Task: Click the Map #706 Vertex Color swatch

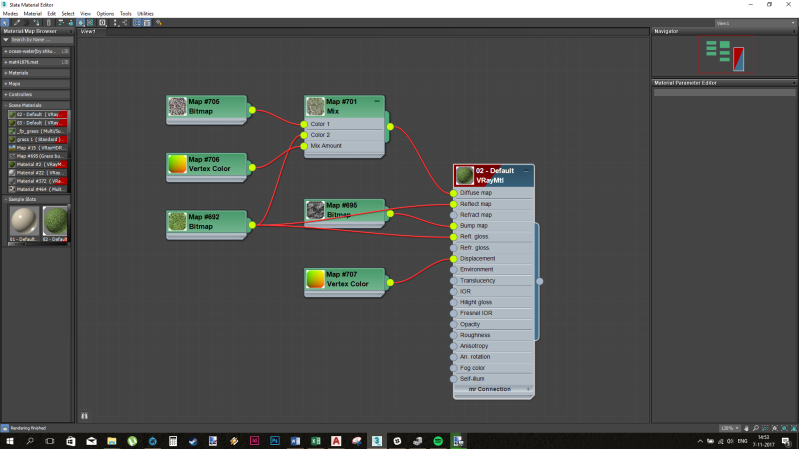Action: pyautogui.click(x=177, y=163)
